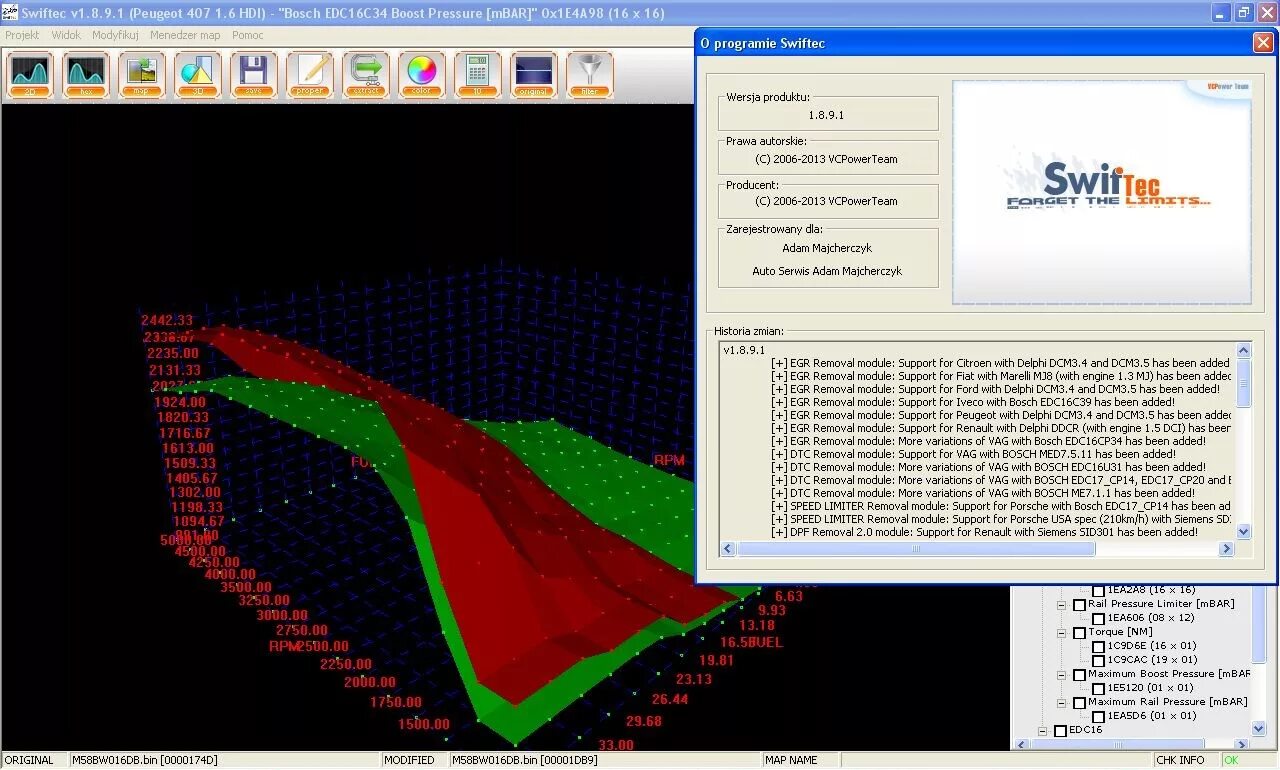Tick the Maximum Rail Pressure checkbox
Viewport: 1280px width, 770px height.
pos(1079,702)
